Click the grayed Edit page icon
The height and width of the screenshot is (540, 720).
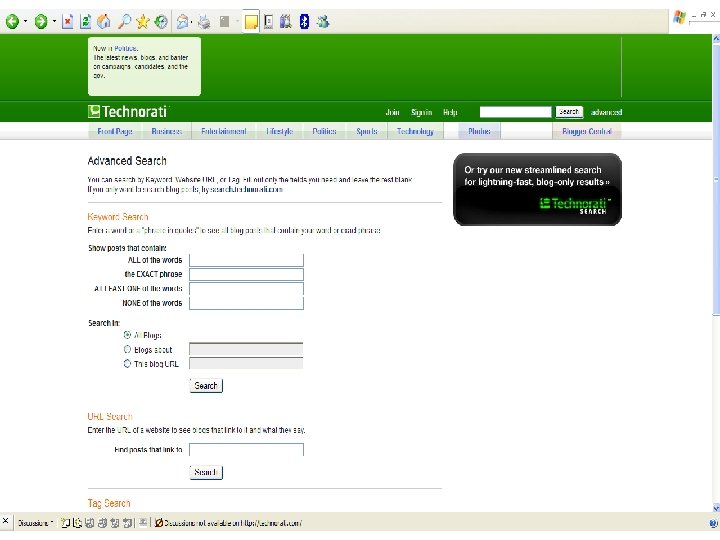(225, 21)
